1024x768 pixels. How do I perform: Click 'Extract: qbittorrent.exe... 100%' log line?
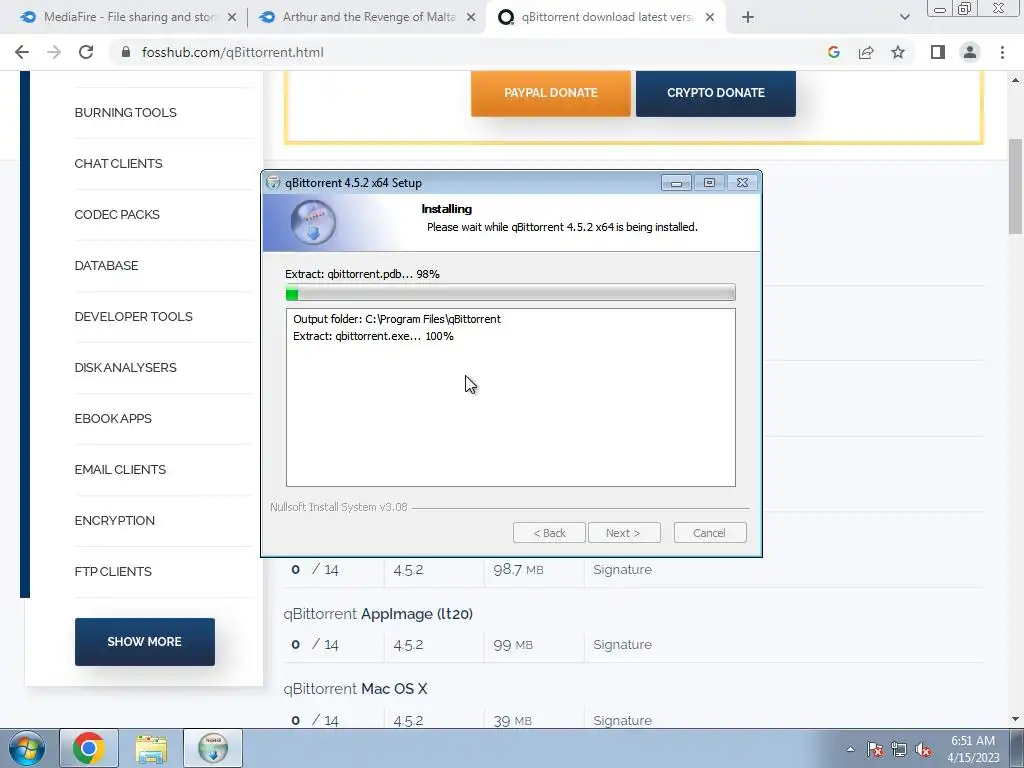click(374, 336)
